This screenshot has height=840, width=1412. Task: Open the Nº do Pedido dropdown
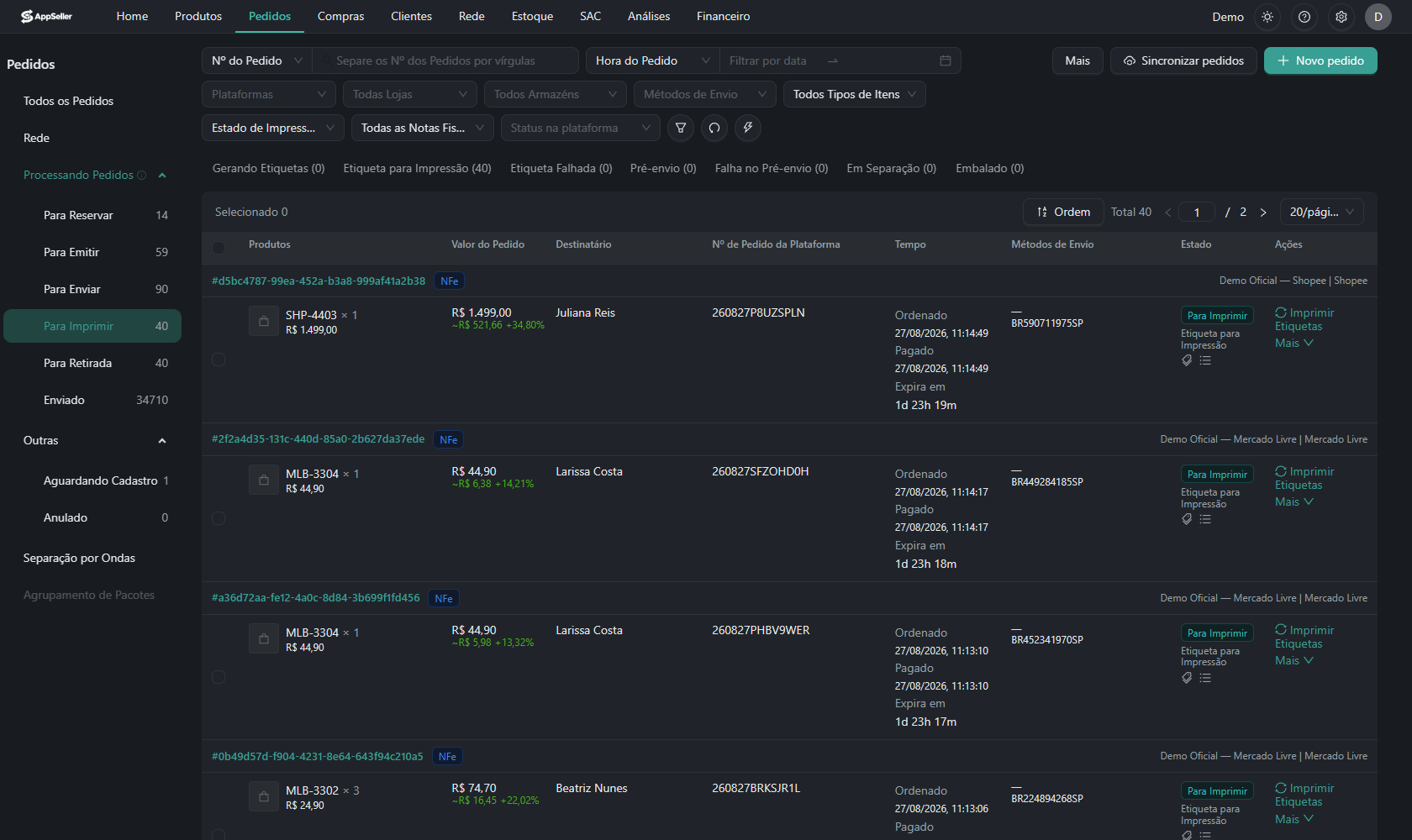257,60
